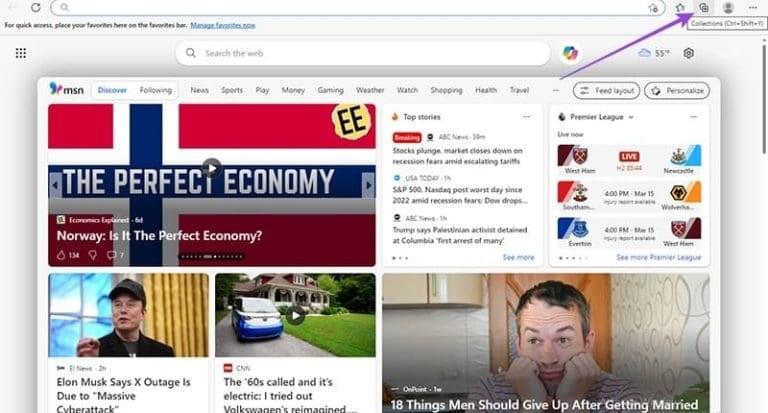Click the Personalize button
Screen dimensions: 768x413
point(677,91)
